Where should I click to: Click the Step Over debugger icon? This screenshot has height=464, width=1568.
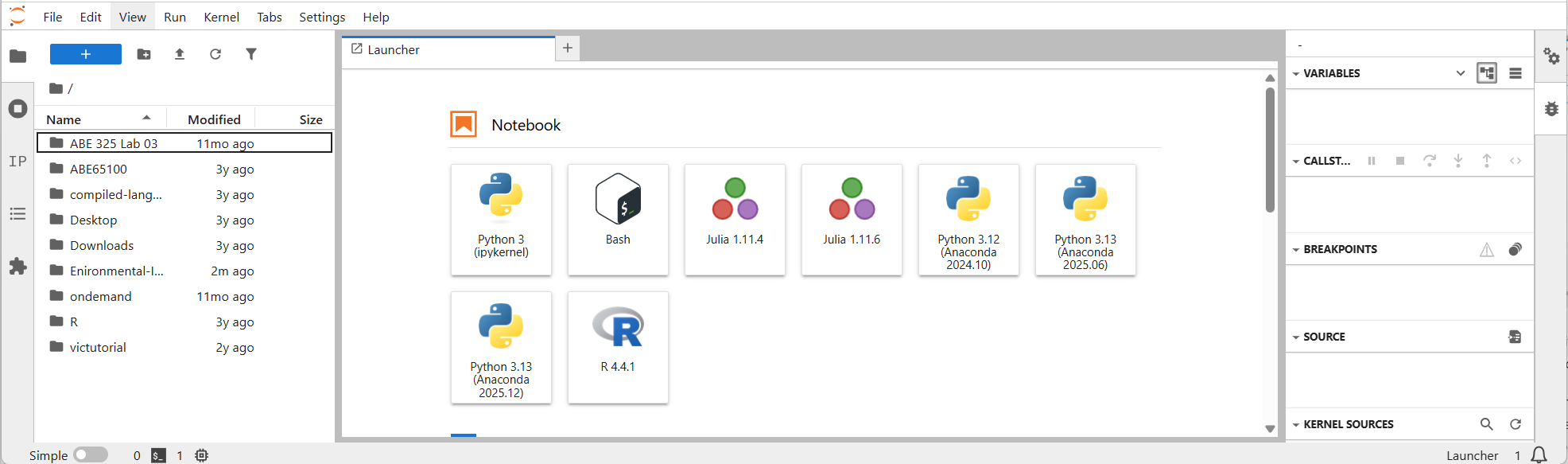click(1430, 161)
